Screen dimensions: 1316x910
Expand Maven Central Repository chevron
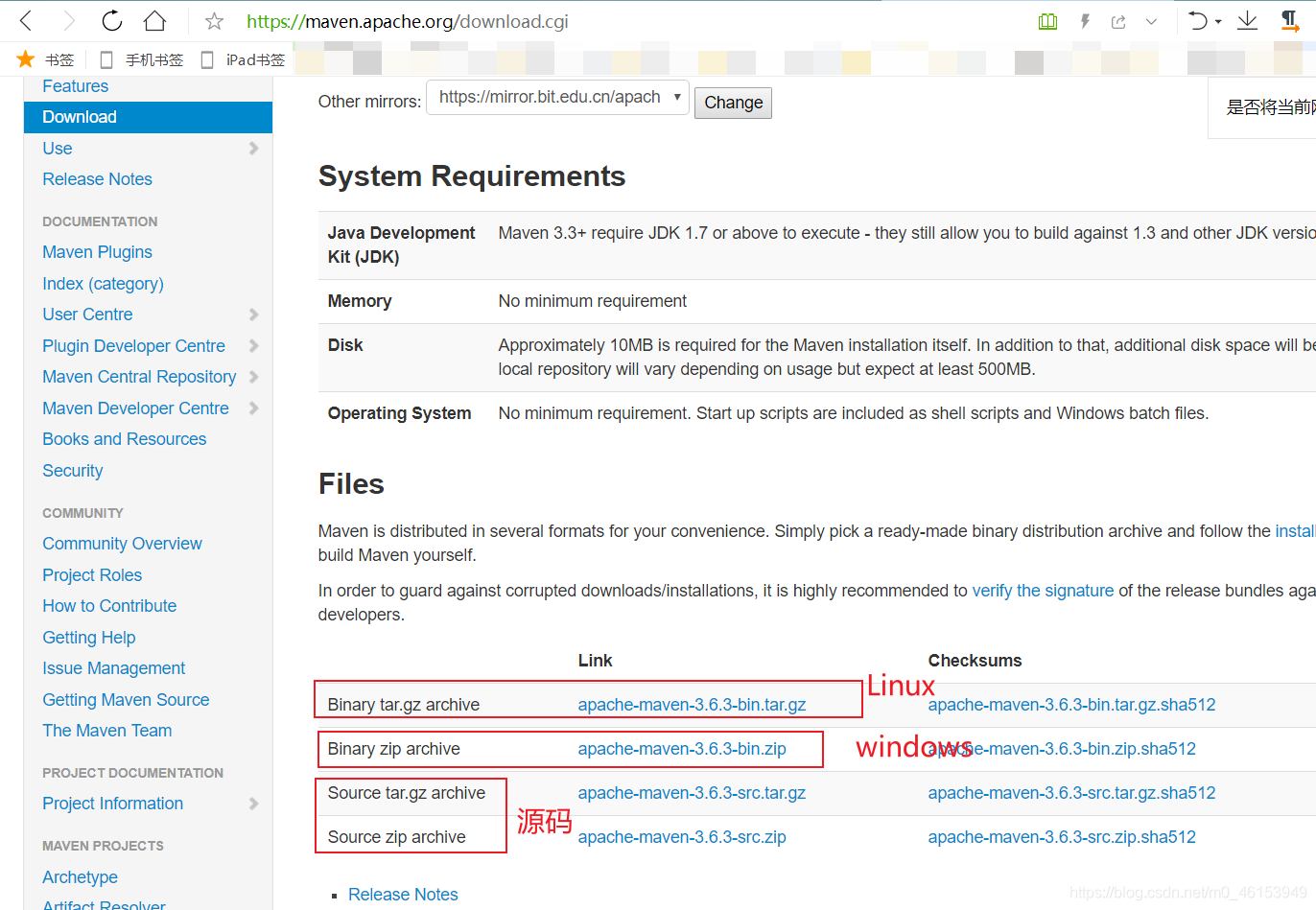[253, 377]
